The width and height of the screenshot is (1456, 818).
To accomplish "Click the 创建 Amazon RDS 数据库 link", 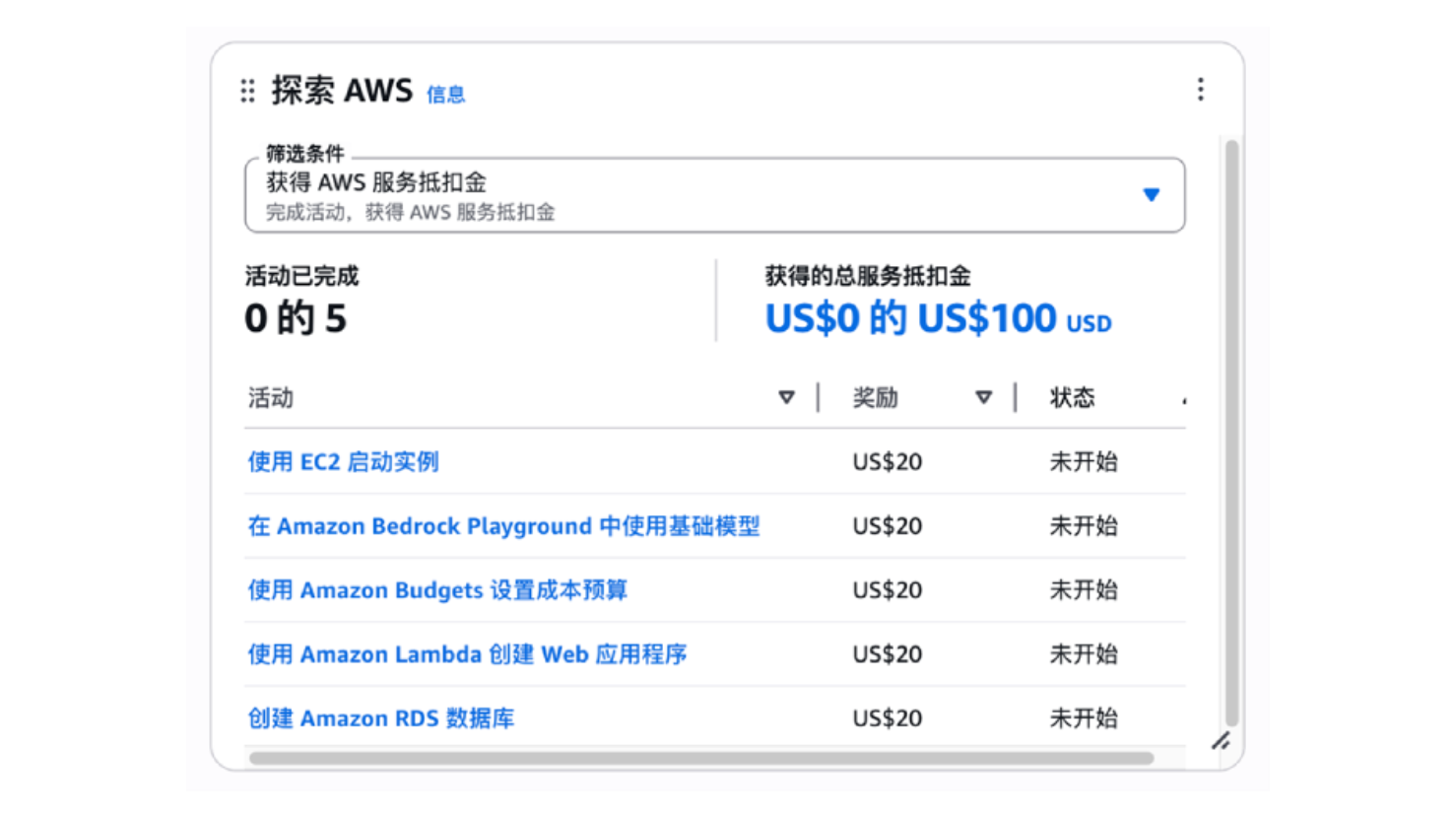I will (381, 718).
